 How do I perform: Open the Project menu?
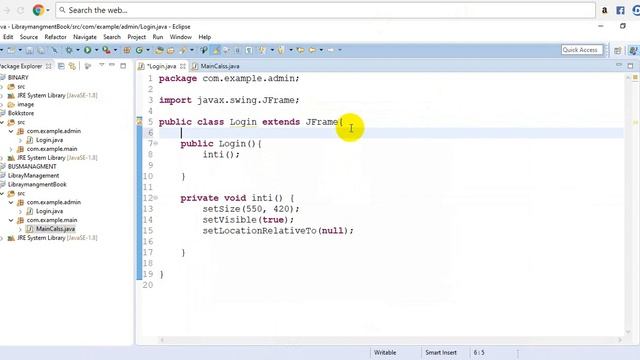(x=136, y=37)
